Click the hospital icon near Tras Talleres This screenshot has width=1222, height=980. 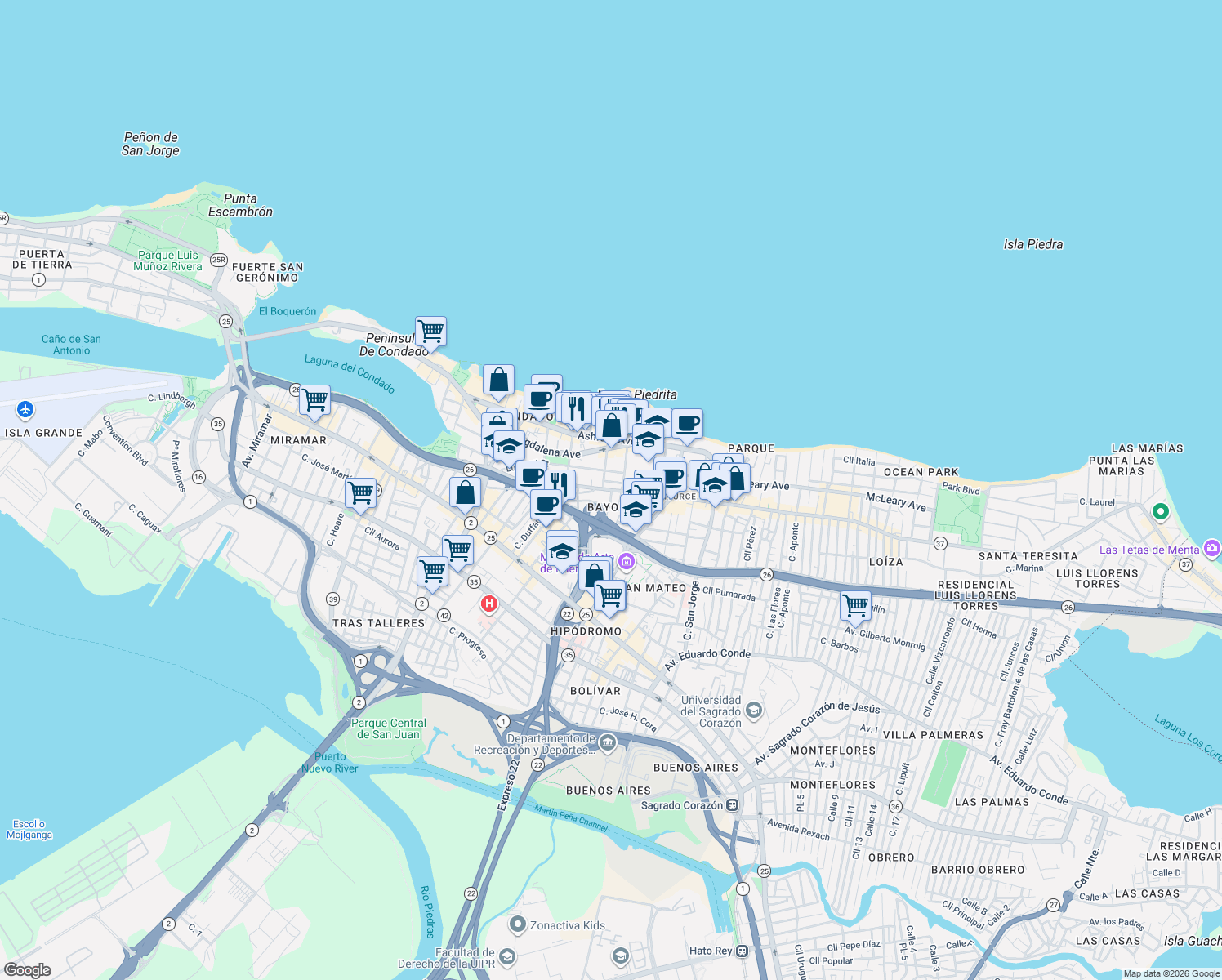[x=488, y=603]
